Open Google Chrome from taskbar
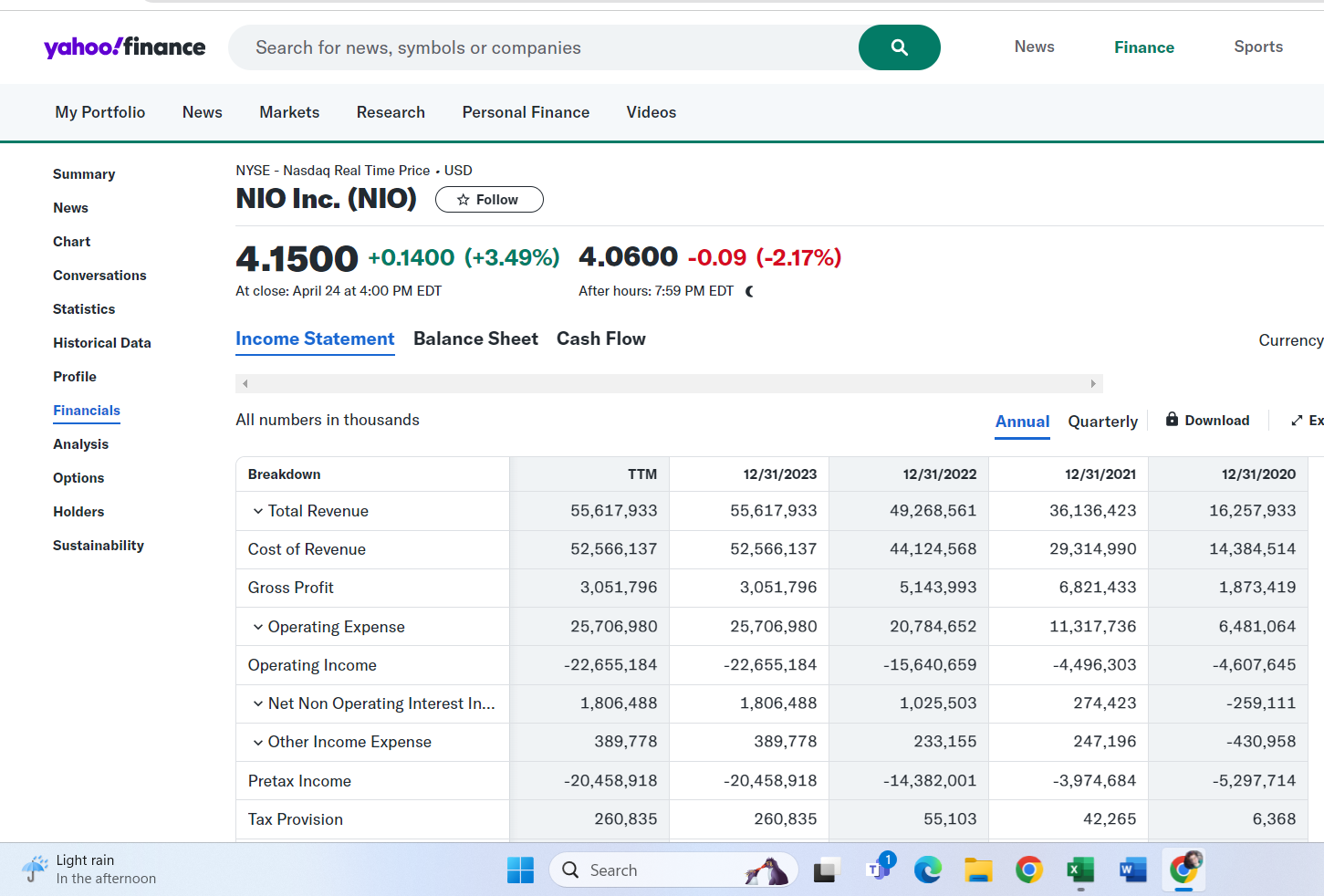This screenshot has height=896, width=1324. (1029, 870)
